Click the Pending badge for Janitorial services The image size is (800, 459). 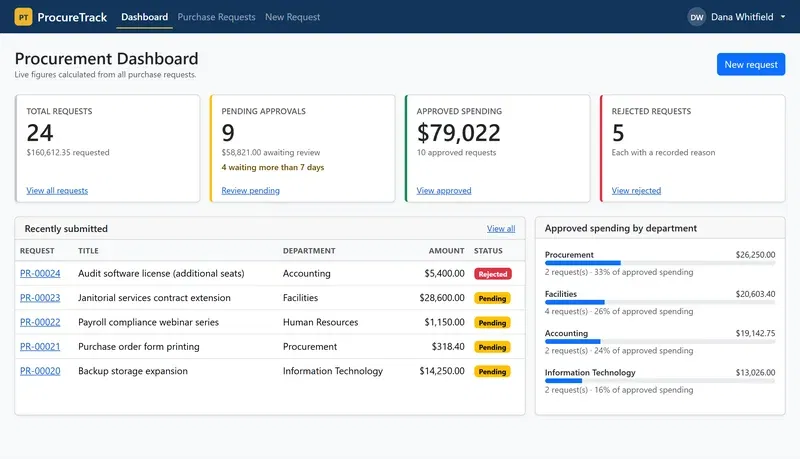492,298
